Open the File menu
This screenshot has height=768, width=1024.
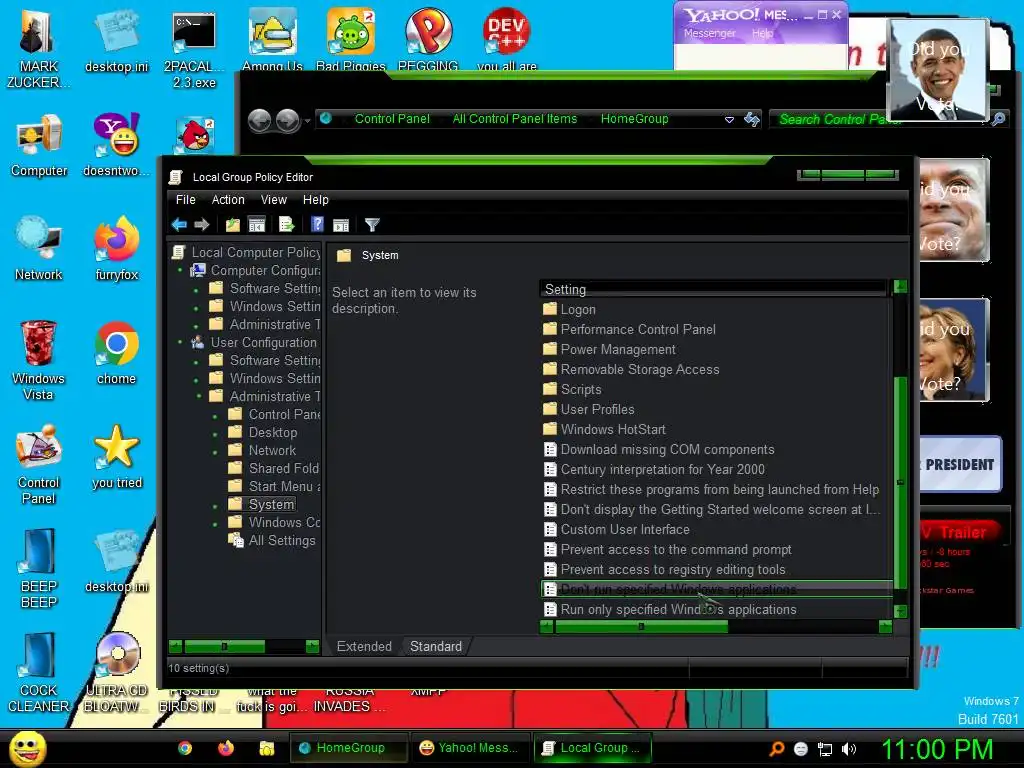pos(185,200)
